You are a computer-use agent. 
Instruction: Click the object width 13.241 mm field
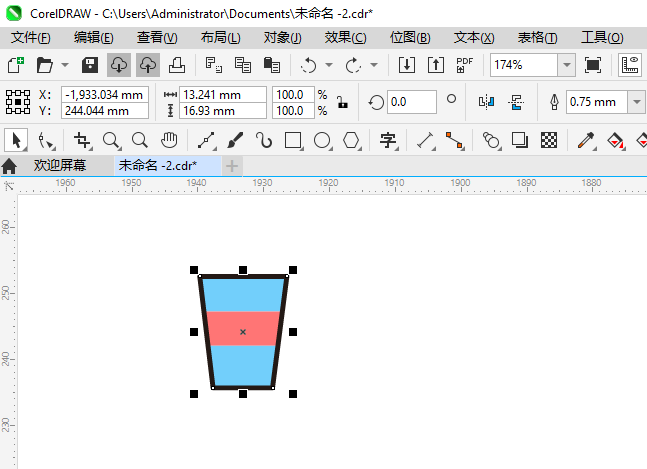(x=223, y=94)
